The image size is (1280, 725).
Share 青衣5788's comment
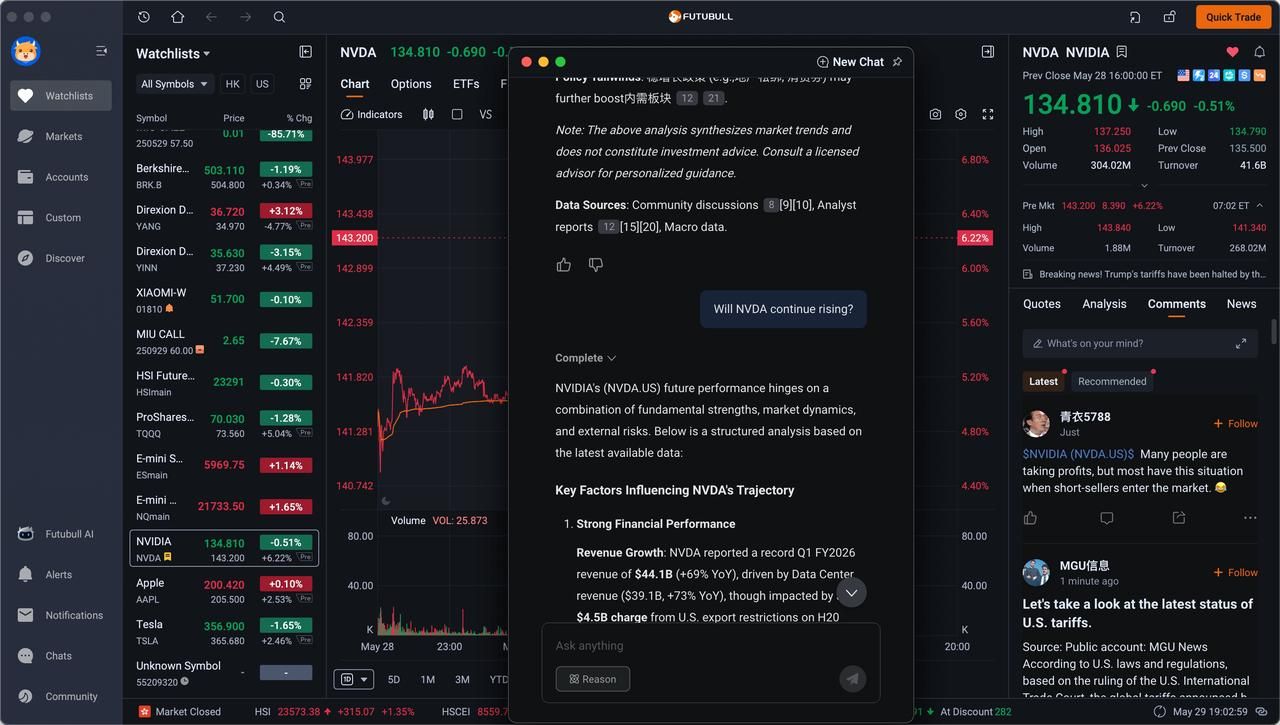pos(1179,518)
